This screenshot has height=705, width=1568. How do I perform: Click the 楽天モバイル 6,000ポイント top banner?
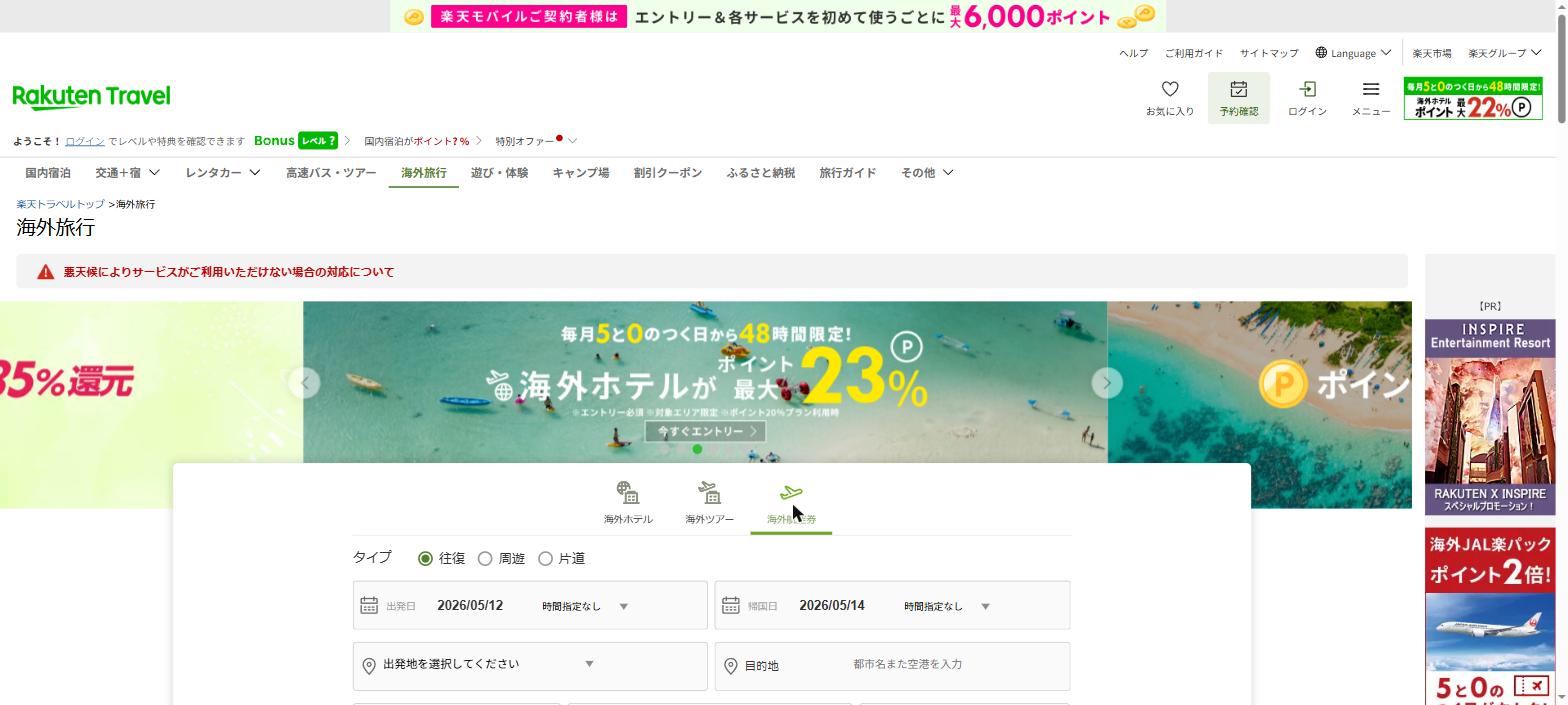click(x=778, y=16)
